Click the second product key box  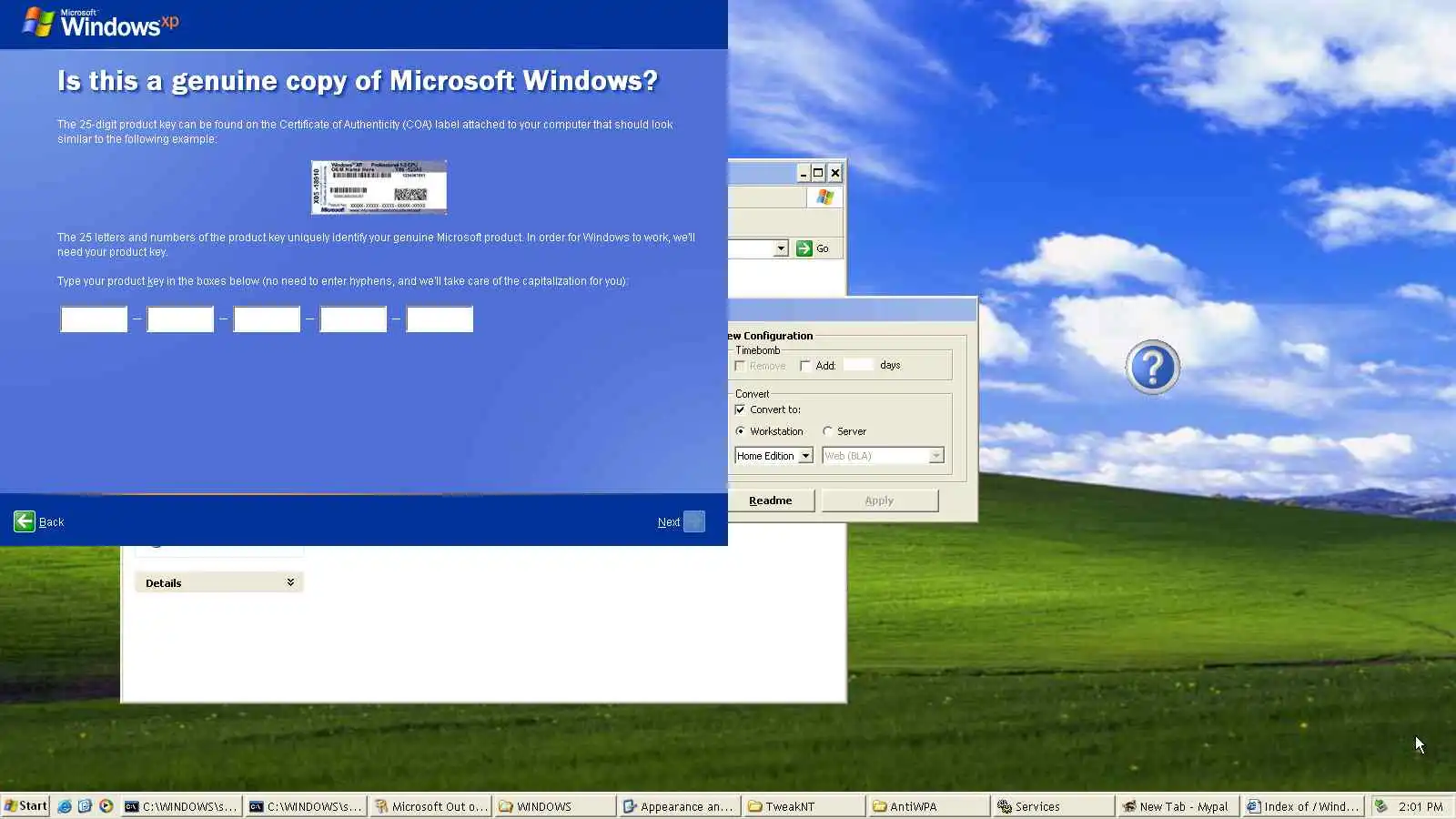pos(180,319)
